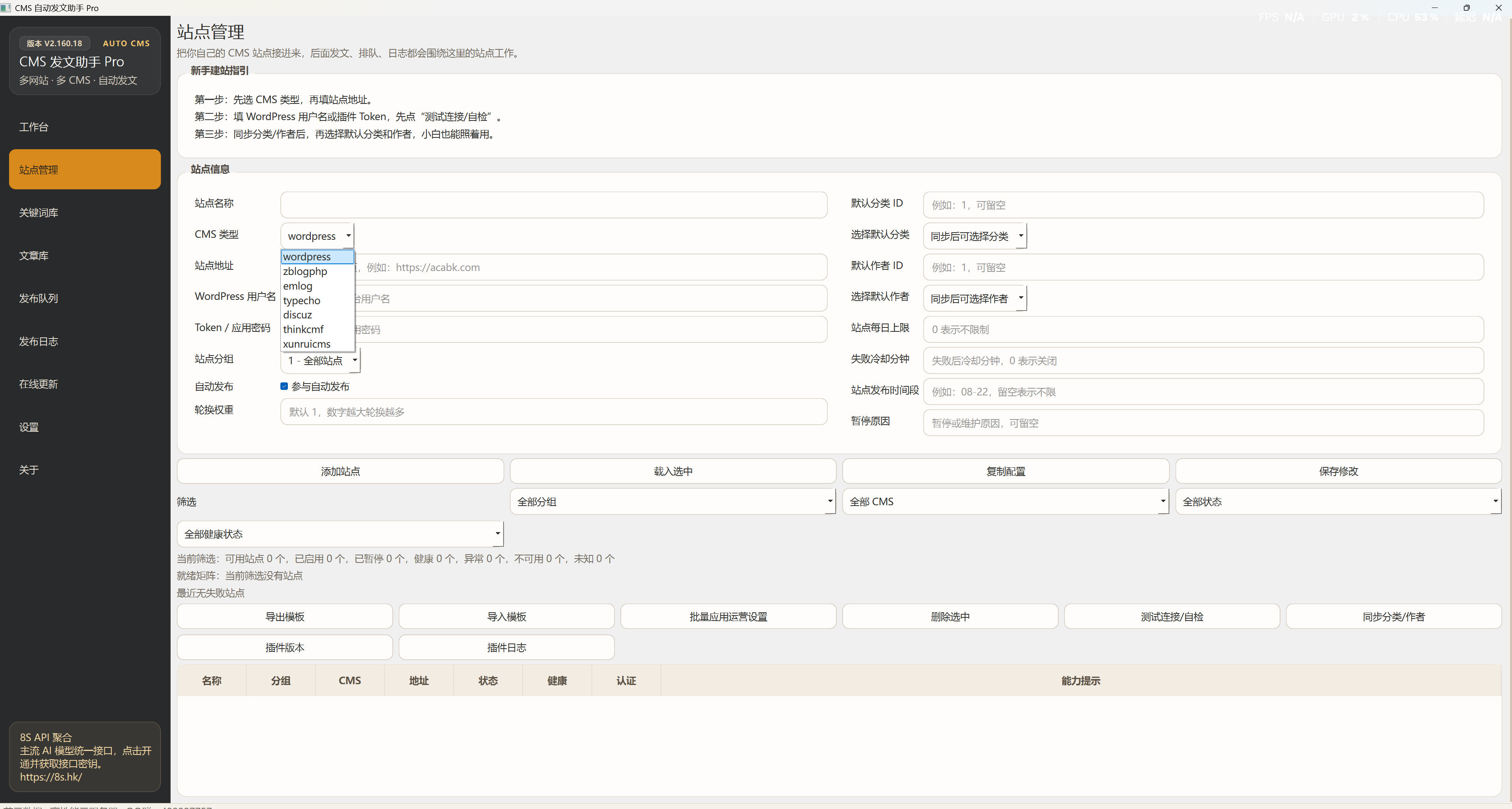Focus the 默认分类 ID input field
Viewport: 1512px width, 809px height.
click(x=1203, y=205)
